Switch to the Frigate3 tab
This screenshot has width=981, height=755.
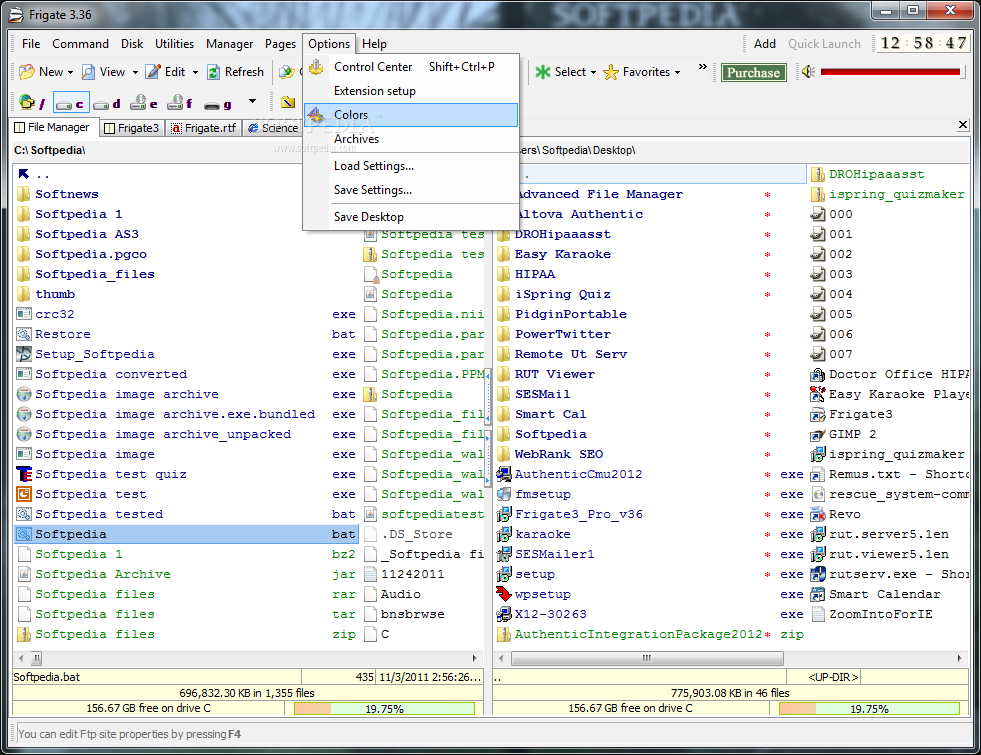[132, 128]
